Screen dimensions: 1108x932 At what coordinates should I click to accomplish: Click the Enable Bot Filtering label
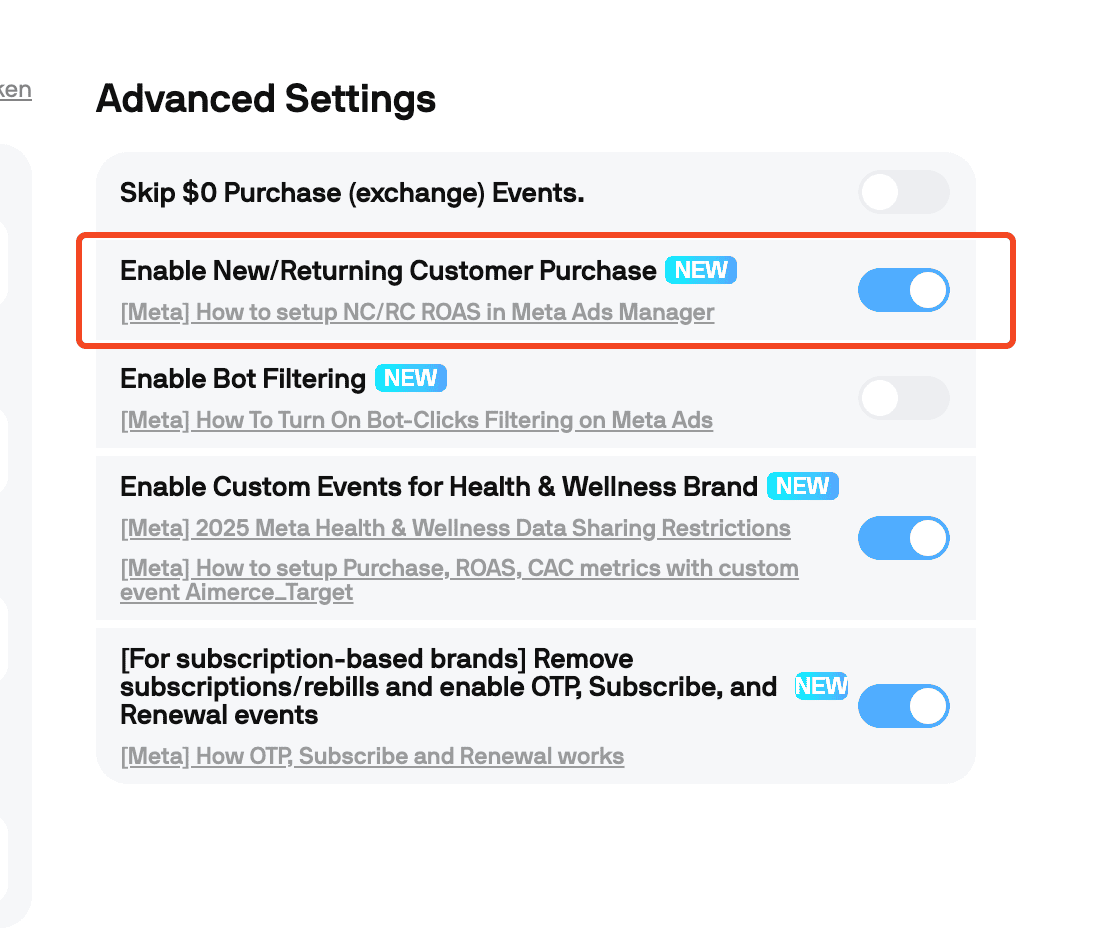(x=243, y=379)
